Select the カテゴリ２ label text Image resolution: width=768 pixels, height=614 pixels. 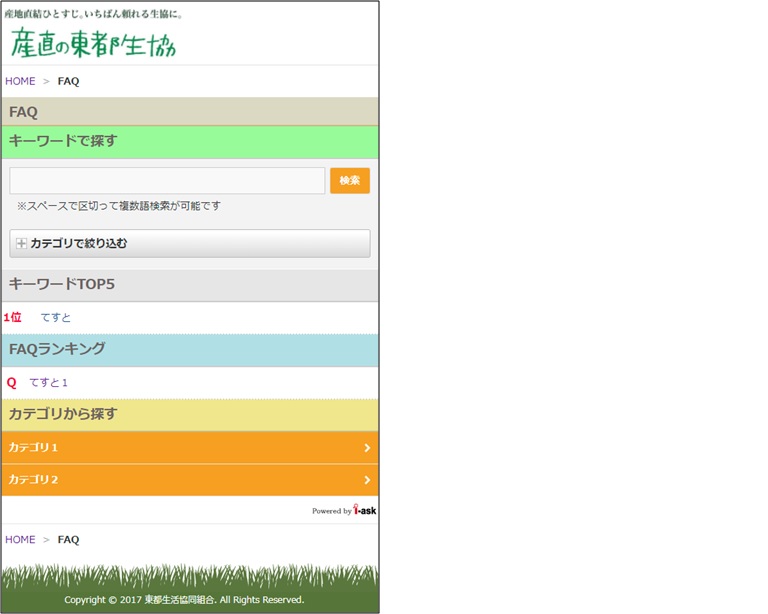(x=34, y=480)
